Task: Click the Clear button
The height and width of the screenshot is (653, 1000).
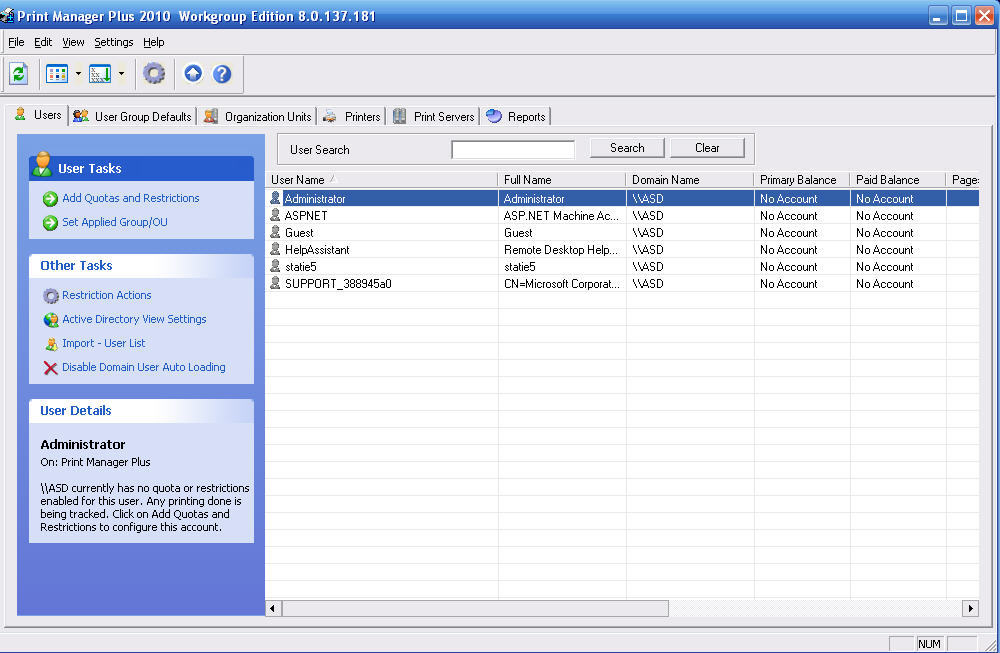Action: pyautogui.click(x=707, y=147)
